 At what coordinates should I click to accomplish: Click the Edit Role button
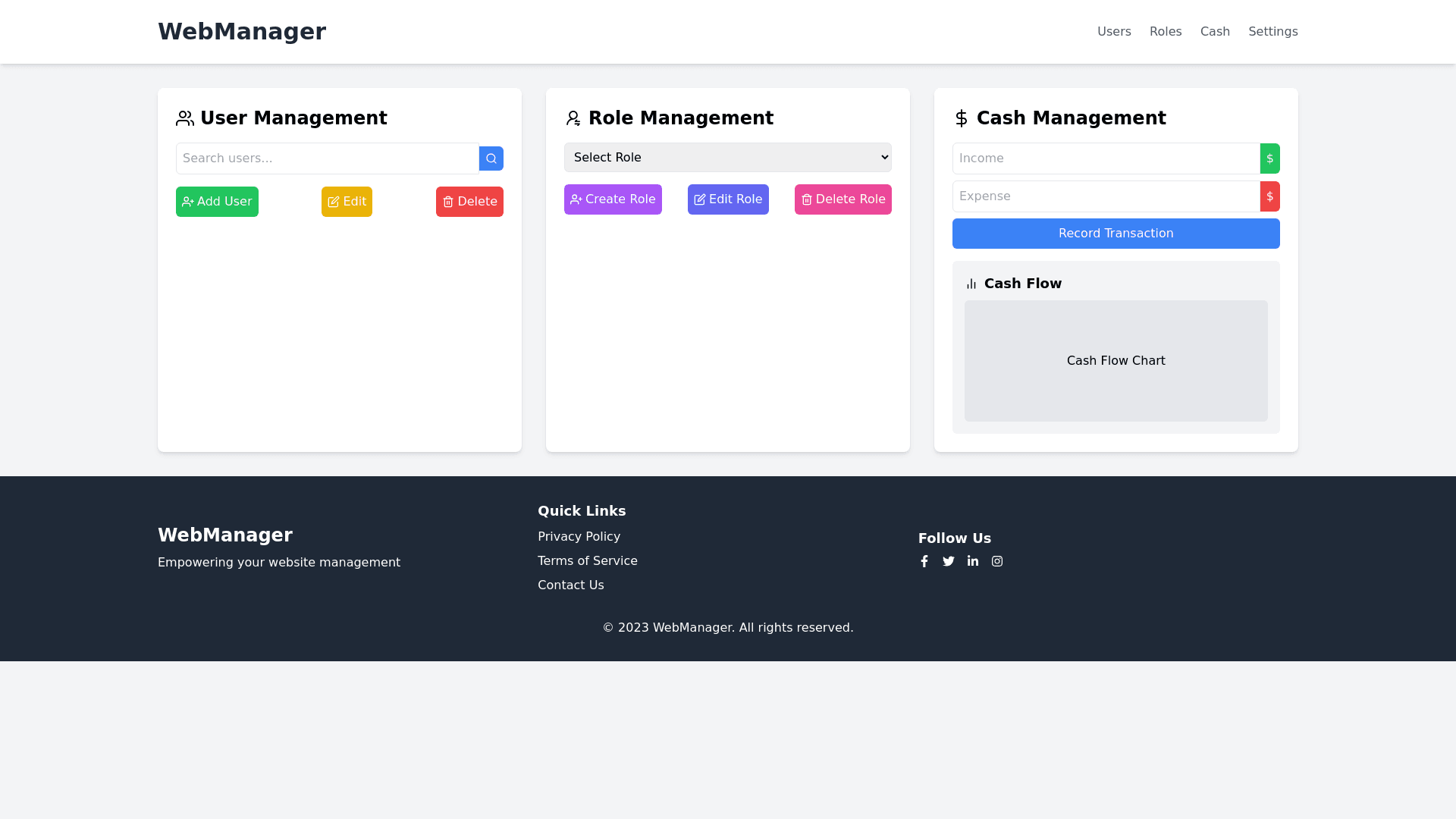(728, 199)
